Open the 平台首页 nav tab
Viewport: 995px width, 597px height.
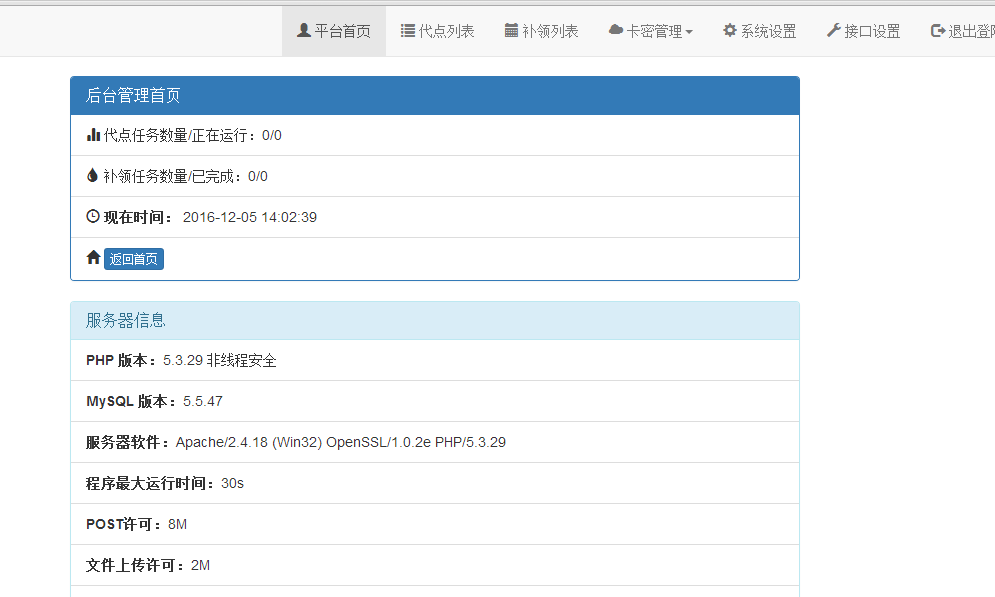coord(334,31)
